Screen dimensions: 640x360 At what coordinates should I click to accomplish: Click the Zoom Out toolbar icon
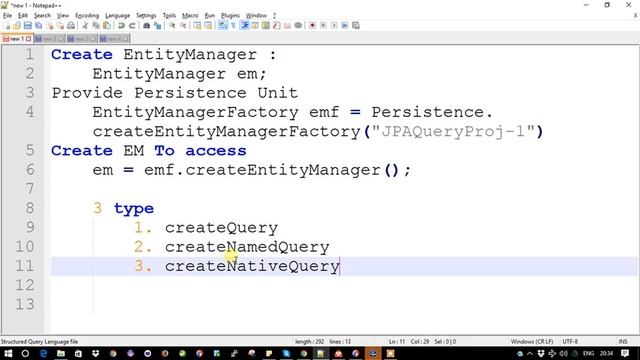(x=183, y=26)
